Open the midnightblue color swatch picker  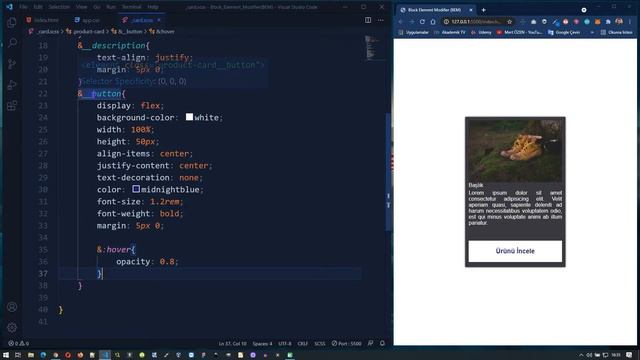click(x=136, y=189)
